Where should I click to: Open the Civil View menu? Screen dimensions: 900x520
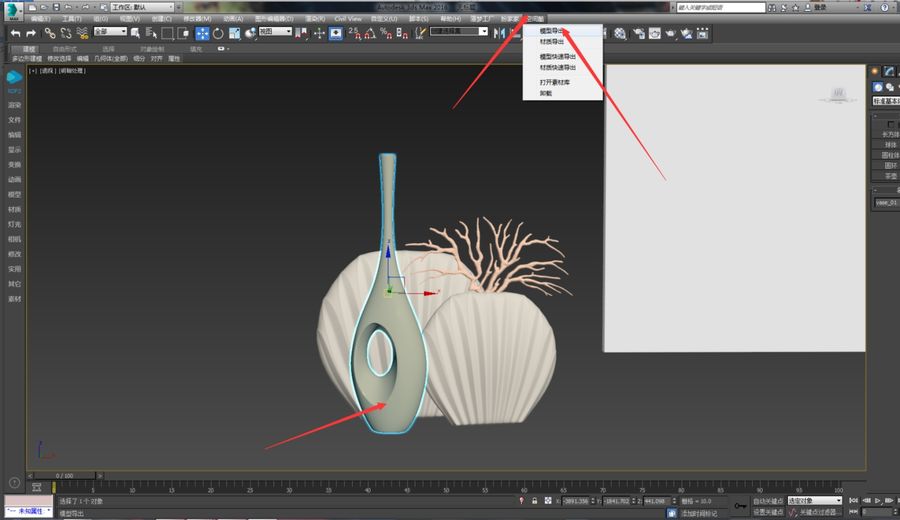348,19
